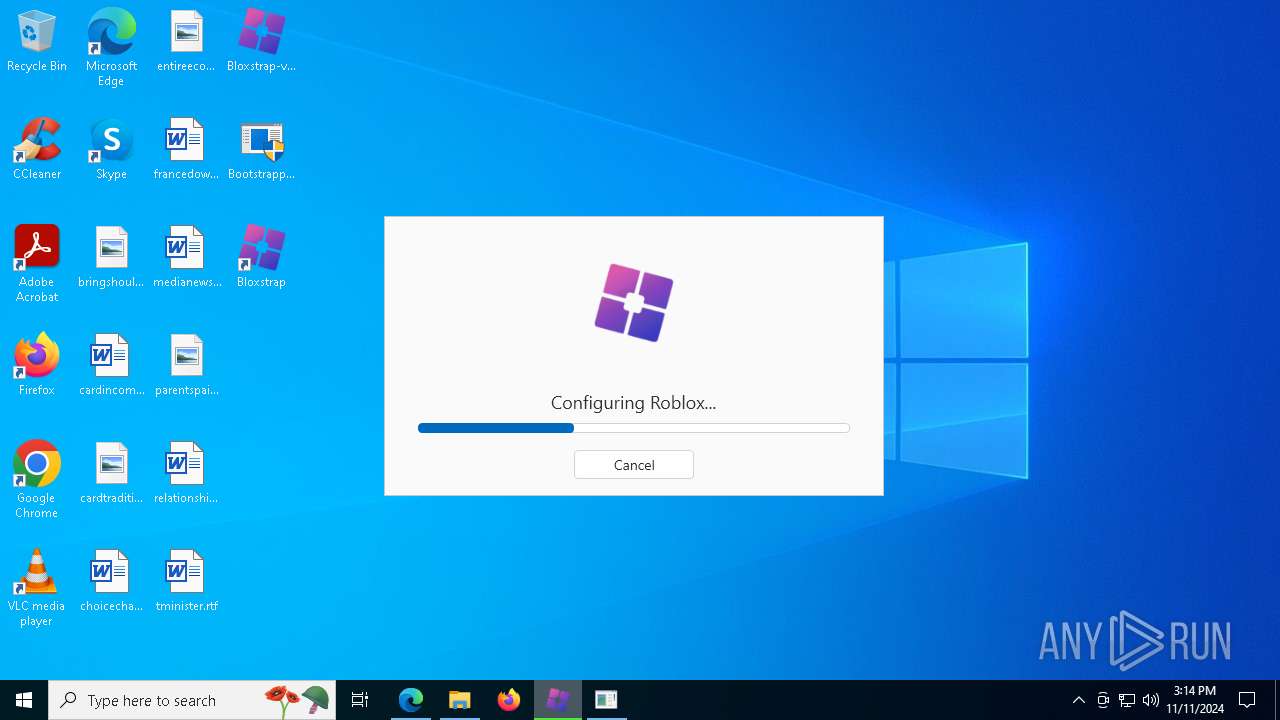Open Edge from the taskbar
Image resolution: width=1280 pixels, height=720 pixels.
(x=411, y=700)
